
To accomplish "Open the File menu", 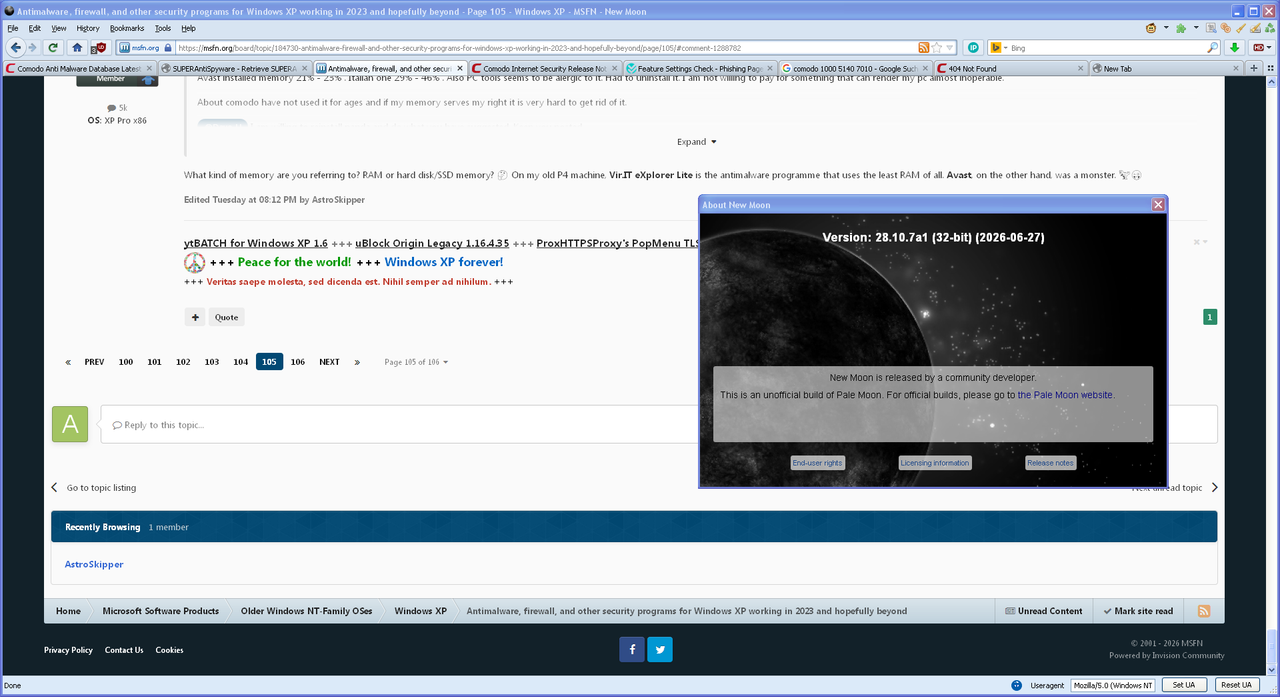I will point(12,28).
